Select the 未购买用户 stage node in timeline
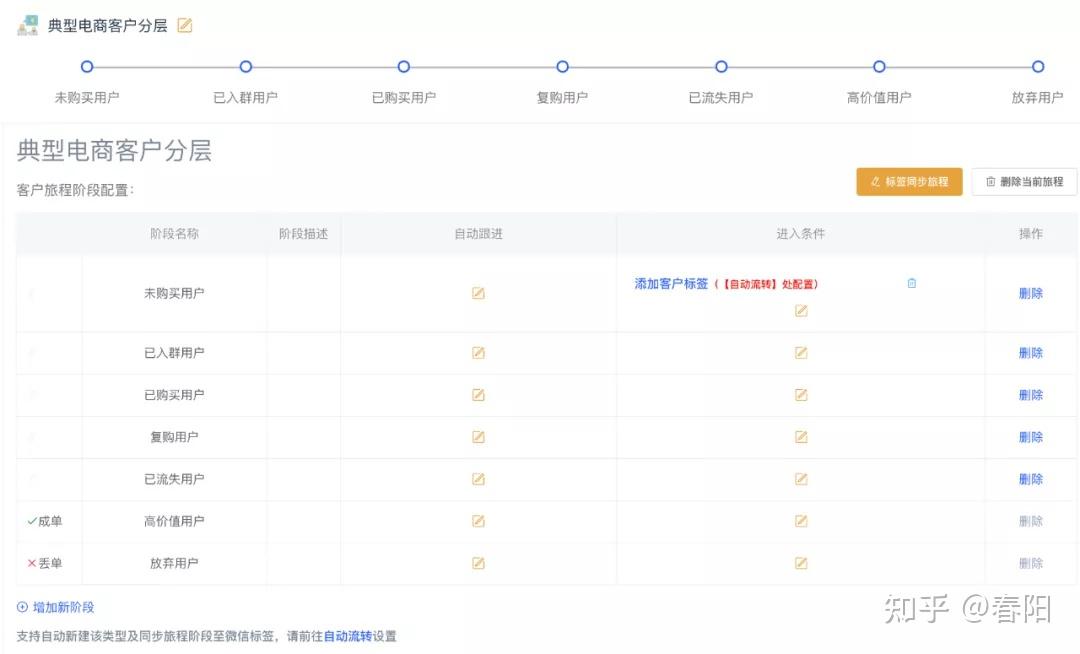The height and width of the screenshot is (654, 1080). (x=87, y=67)
